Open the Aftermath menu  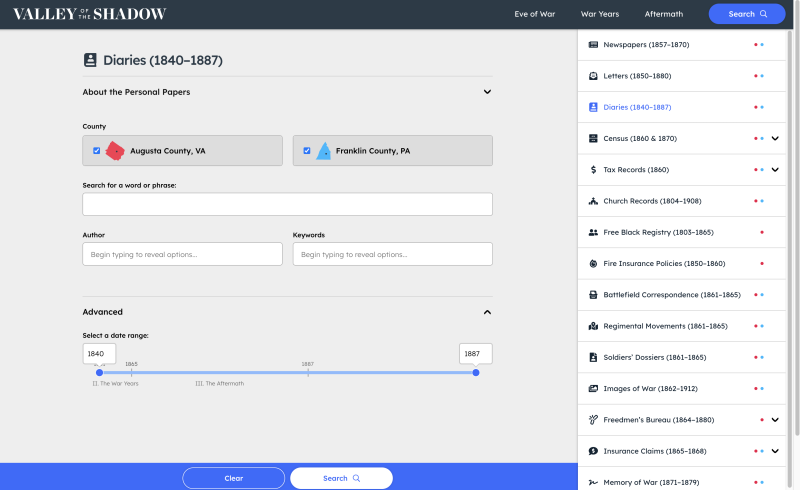pos(663,14)
